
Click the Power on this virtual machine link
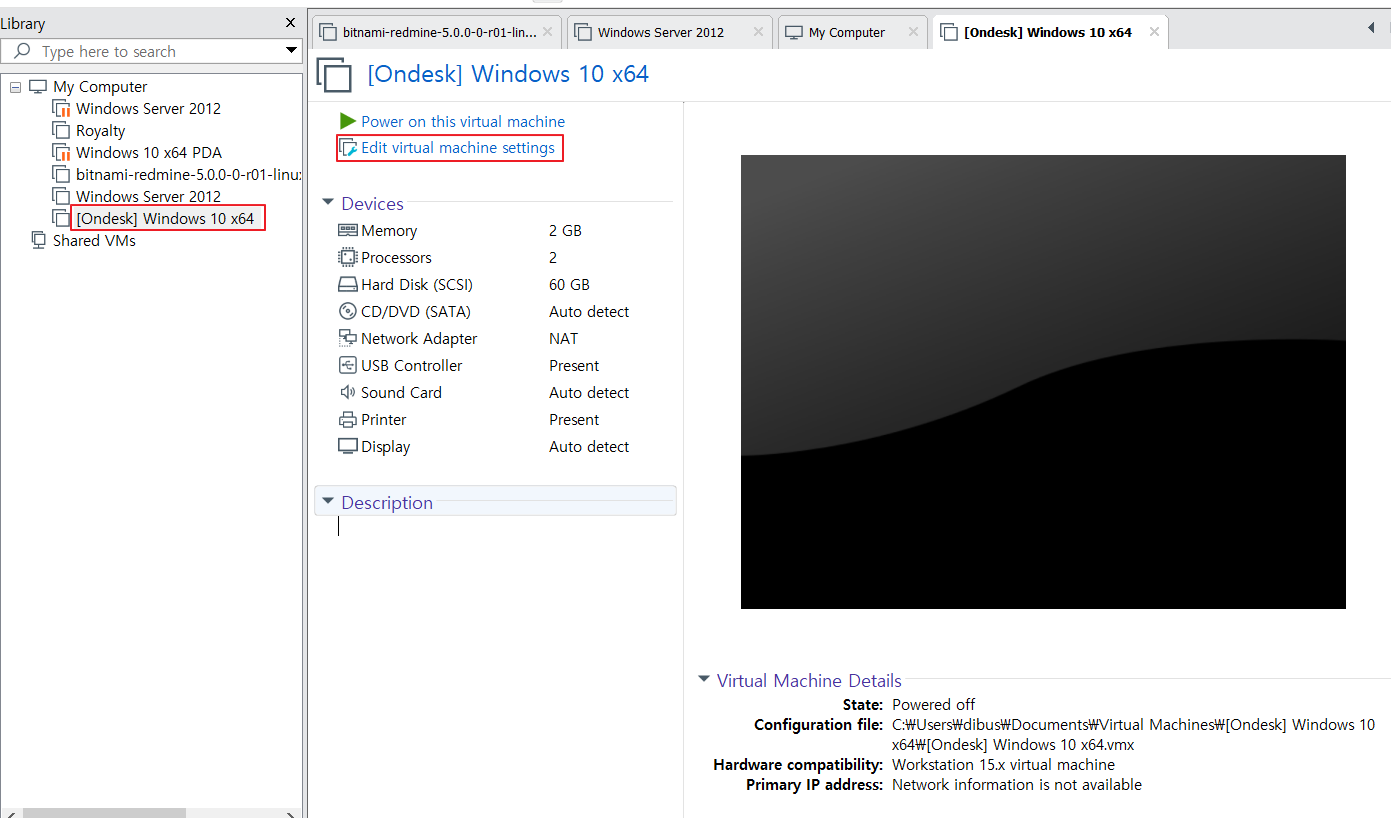pos(463,121)
